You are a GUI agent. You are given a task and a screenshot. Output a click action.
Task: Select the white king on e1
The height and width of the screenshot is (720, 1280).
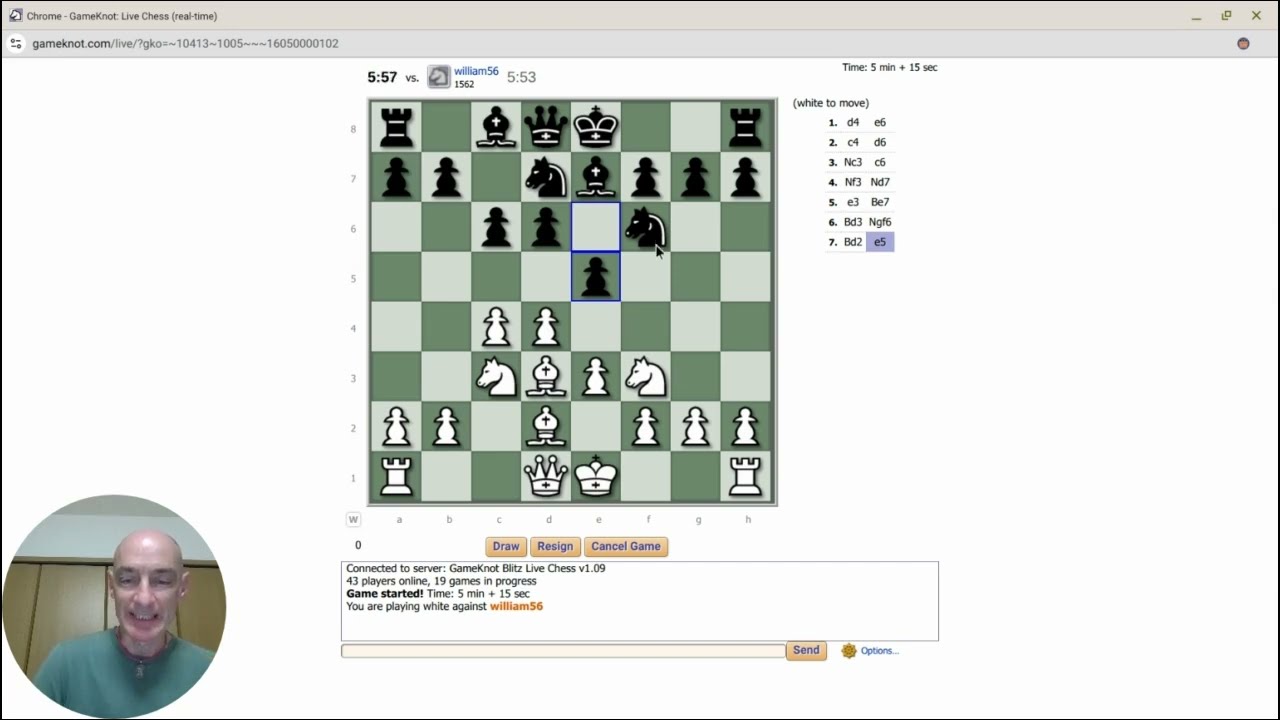(x=596, y=477)
